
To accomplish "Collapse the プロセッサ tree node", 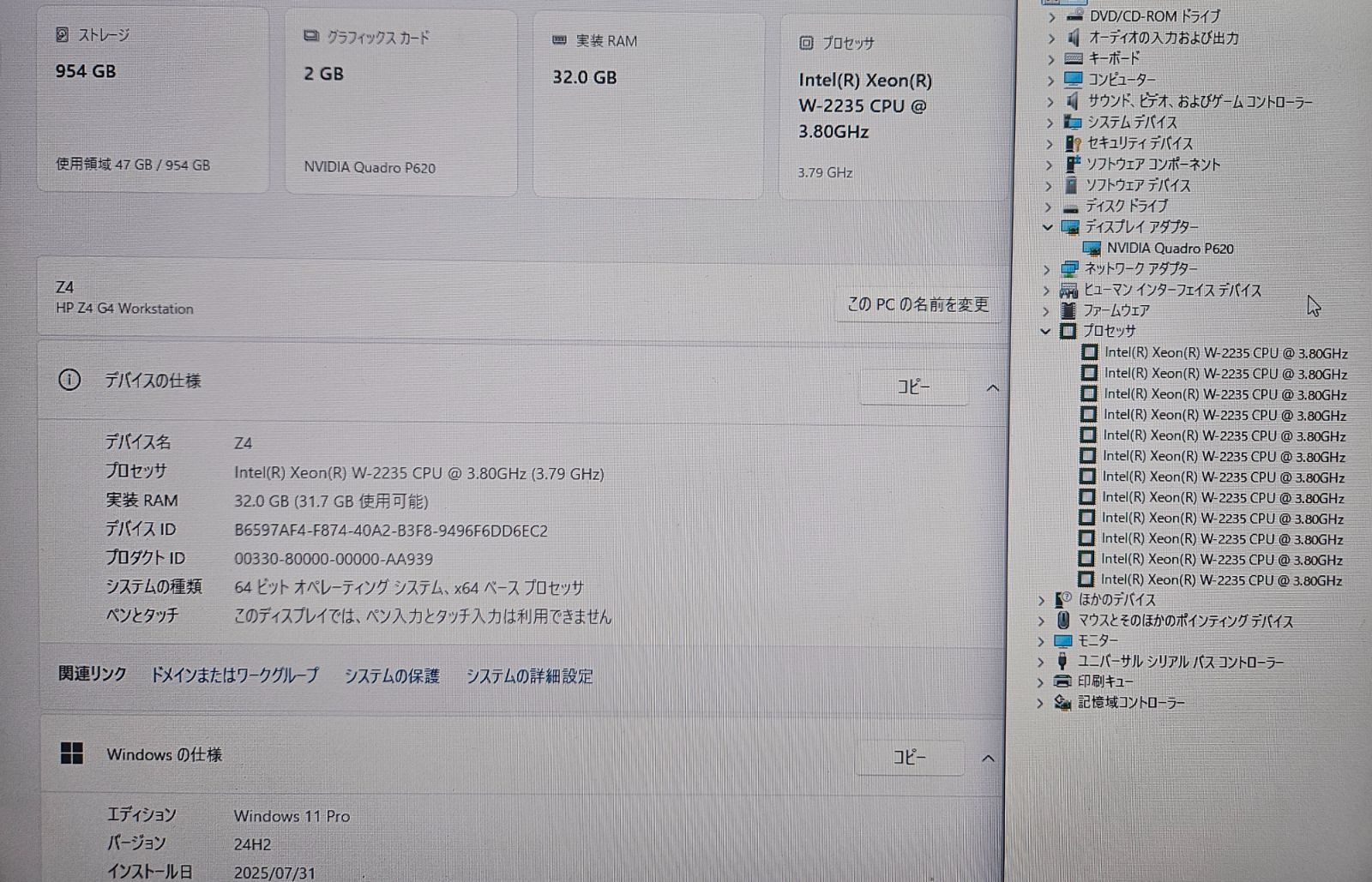I will tap(1044, 331).
